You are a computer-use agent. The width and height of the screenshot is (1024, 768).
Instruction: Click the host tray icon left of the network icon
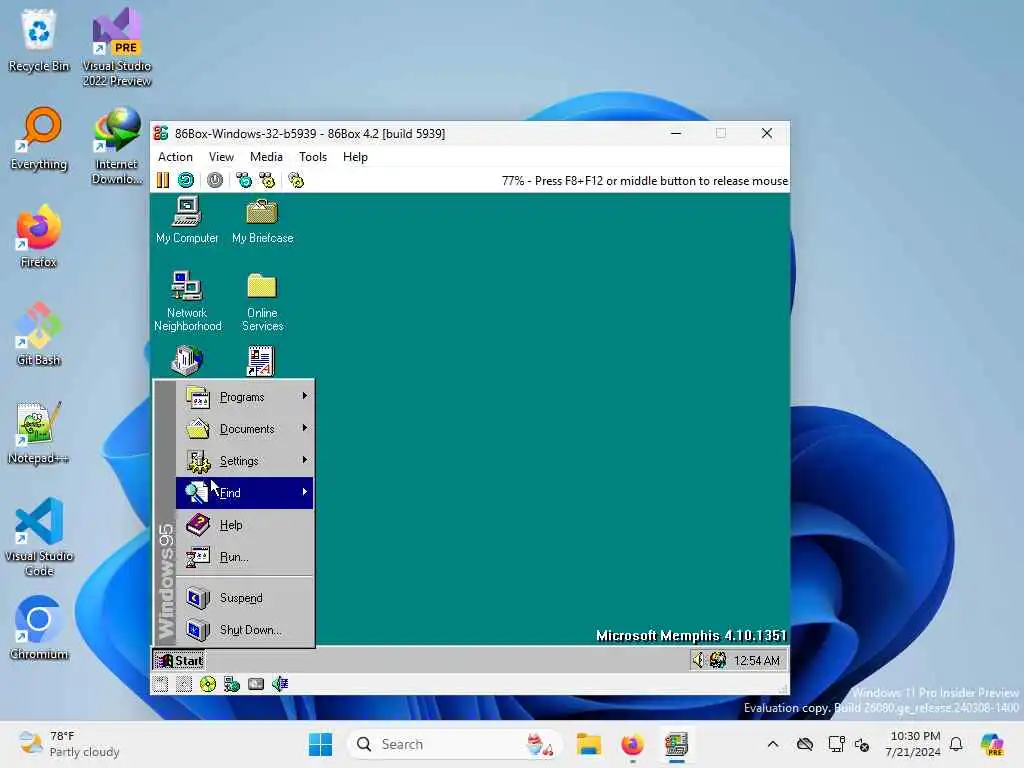(805, 744)
